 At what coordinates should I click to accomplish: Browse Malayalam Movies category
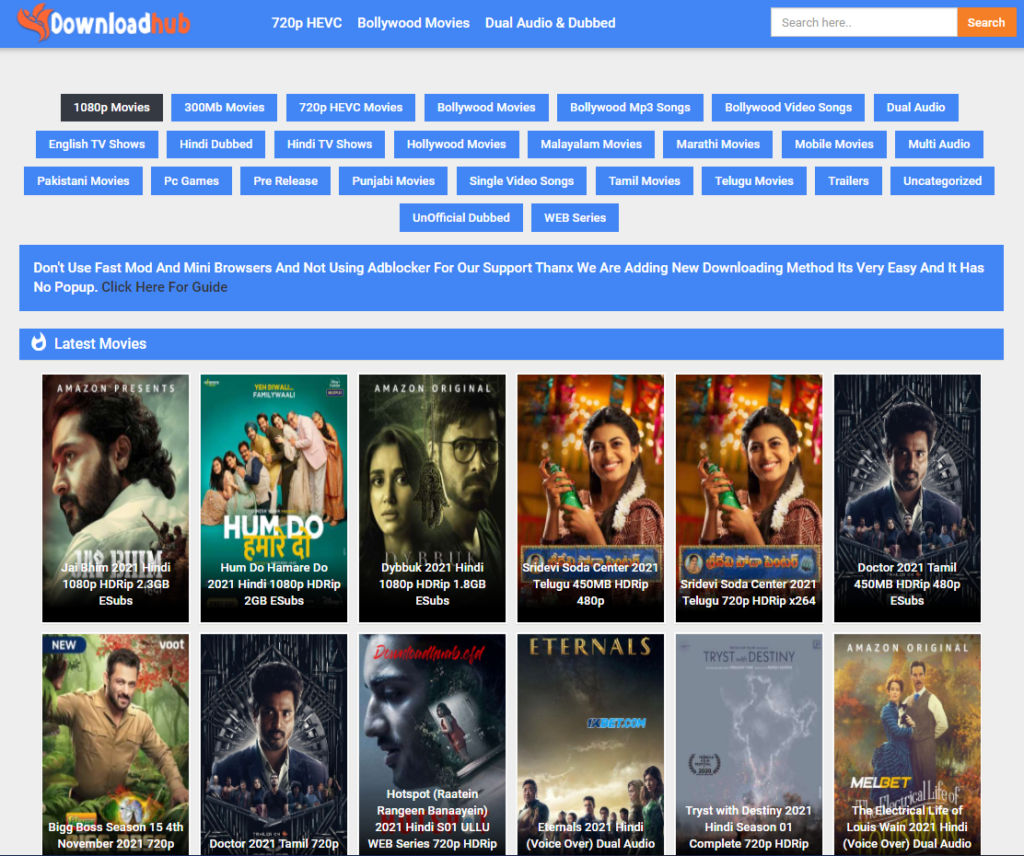pyautogui.click(x=591, y=144)
